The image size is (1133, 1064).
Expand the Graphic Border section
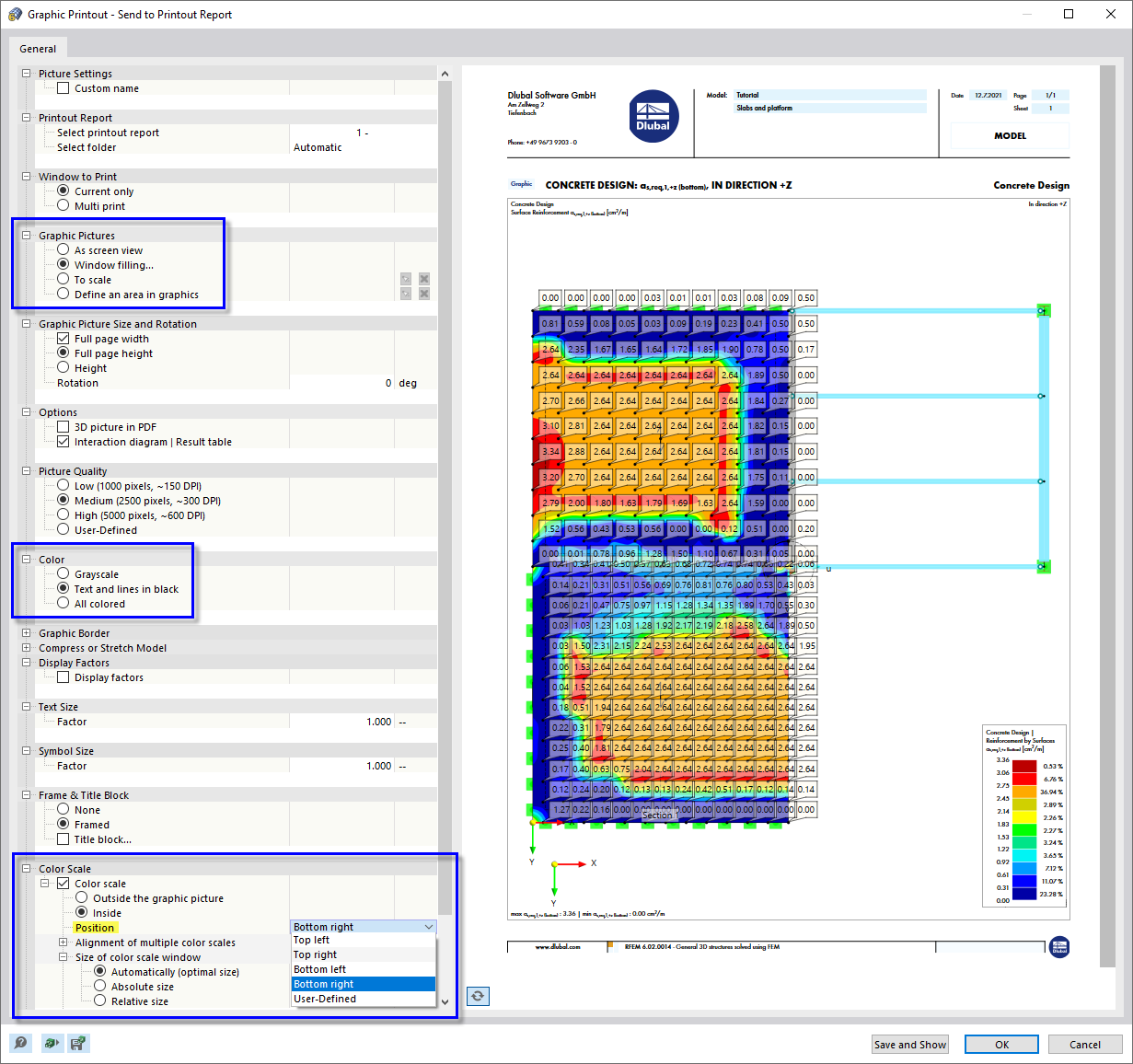[x=25, y=632]
